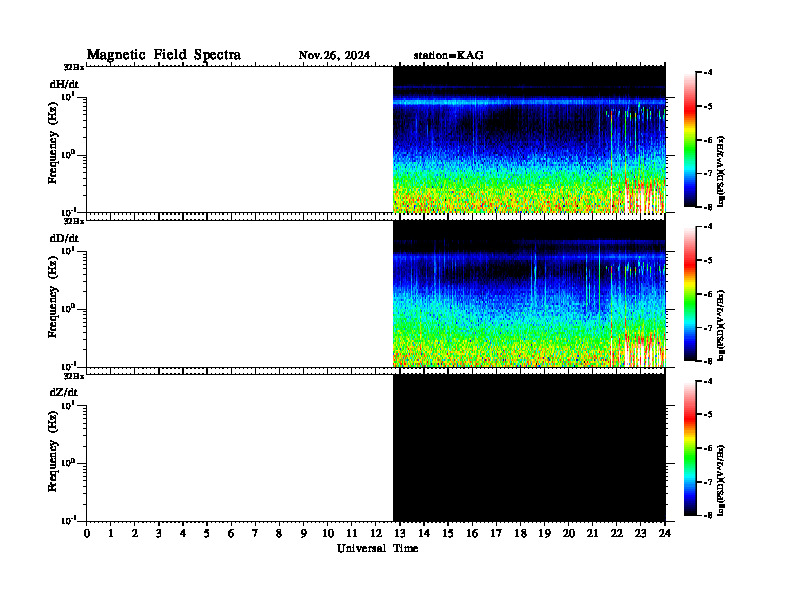Click the "-4" tick on dD/dt colorbar

[x=708, y=227]
